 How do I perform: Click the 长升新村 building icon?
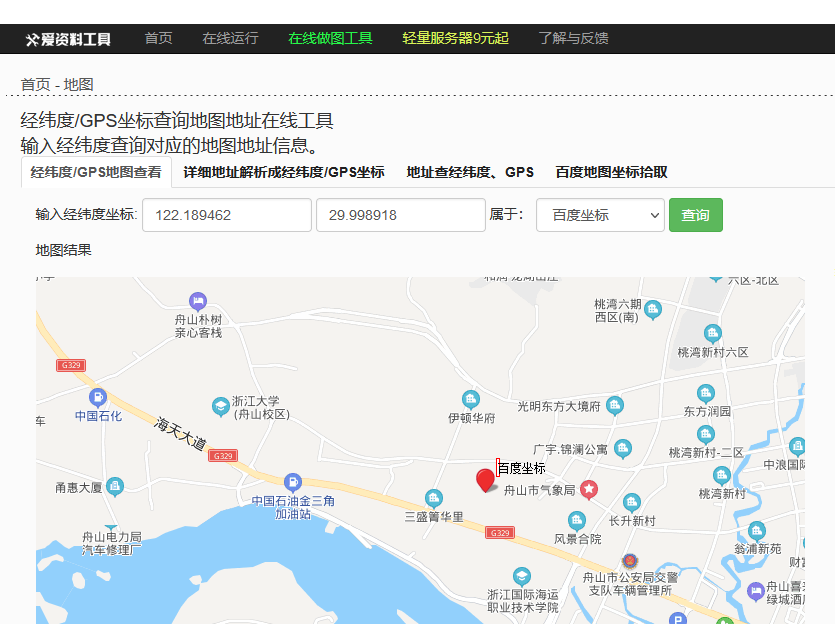[631, 503]
